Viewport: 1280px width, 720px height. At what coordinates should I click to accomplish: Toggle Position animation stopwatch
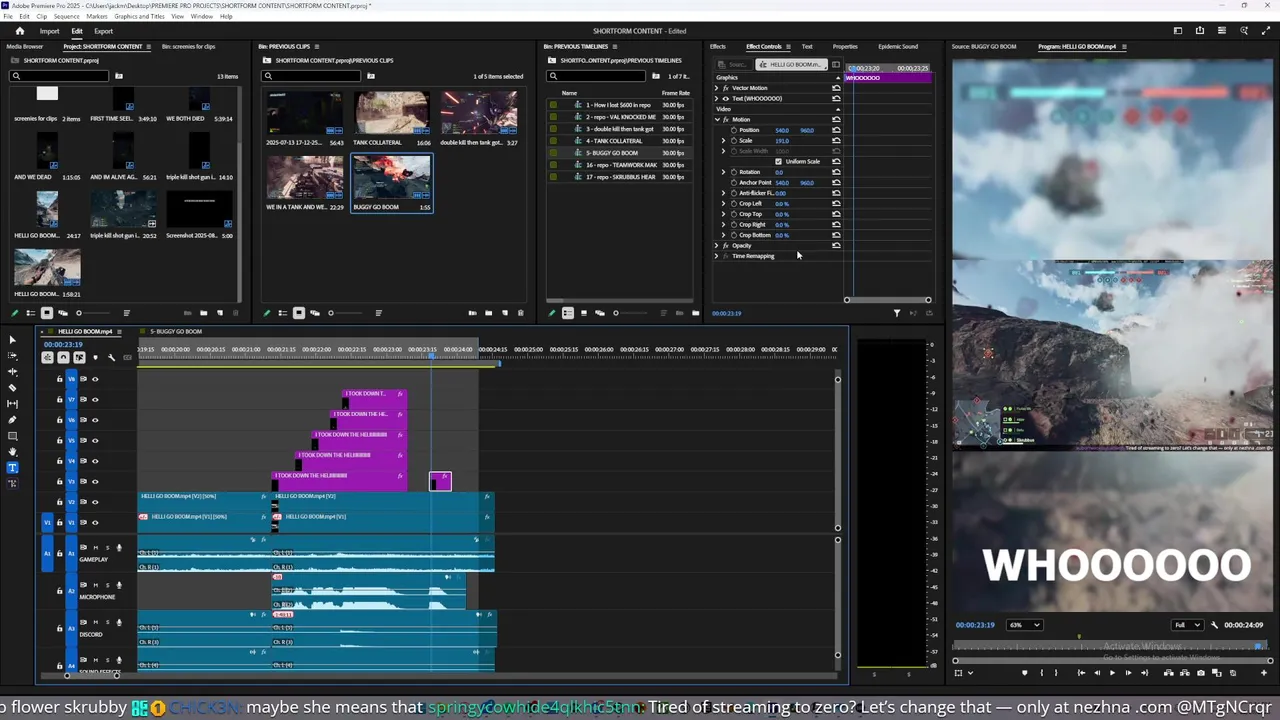tap(733, 130)
